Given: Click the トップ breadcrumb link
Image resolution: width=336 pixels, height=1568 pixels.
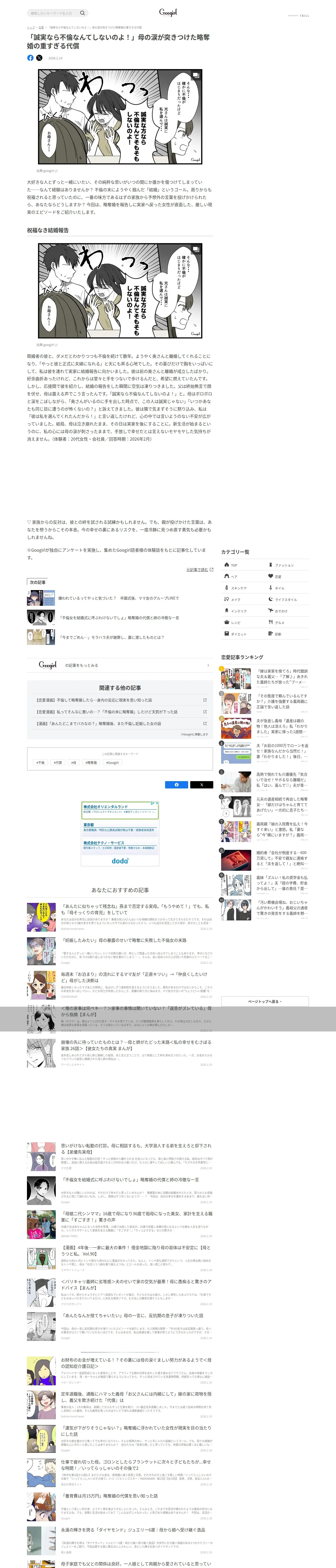Looking at the screenshot, I should coord(31,27).
